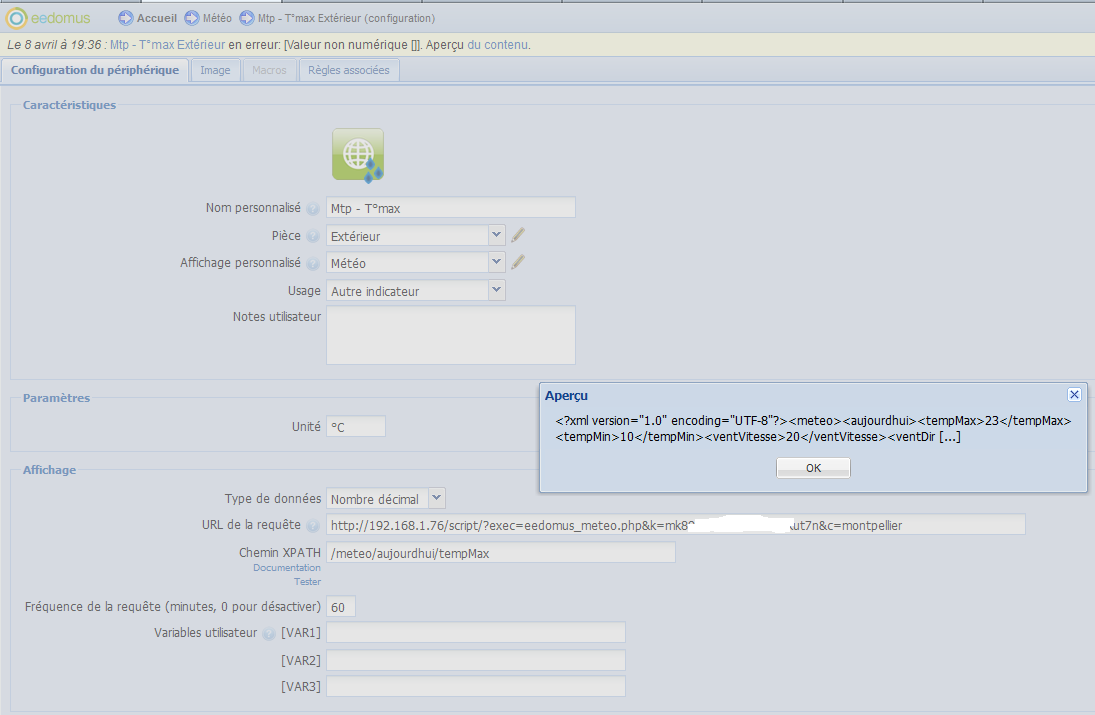Click the Notes utilisateur text area
Image resolution: width=1095 pixels, height=715 pixels.
[x=451, y=335]
